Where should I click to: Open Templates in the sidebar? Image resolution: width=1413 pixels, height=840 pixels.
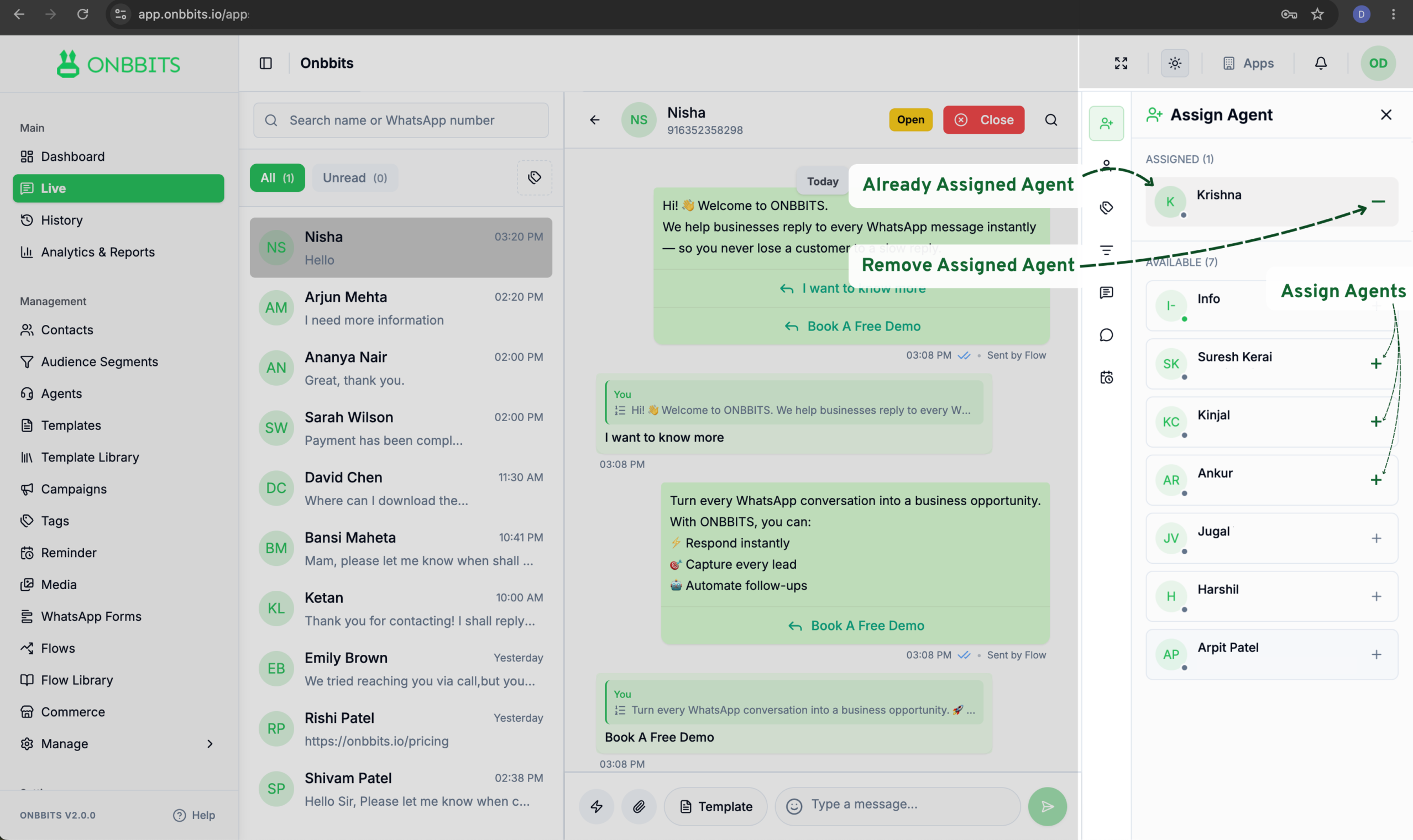[118, 425]
